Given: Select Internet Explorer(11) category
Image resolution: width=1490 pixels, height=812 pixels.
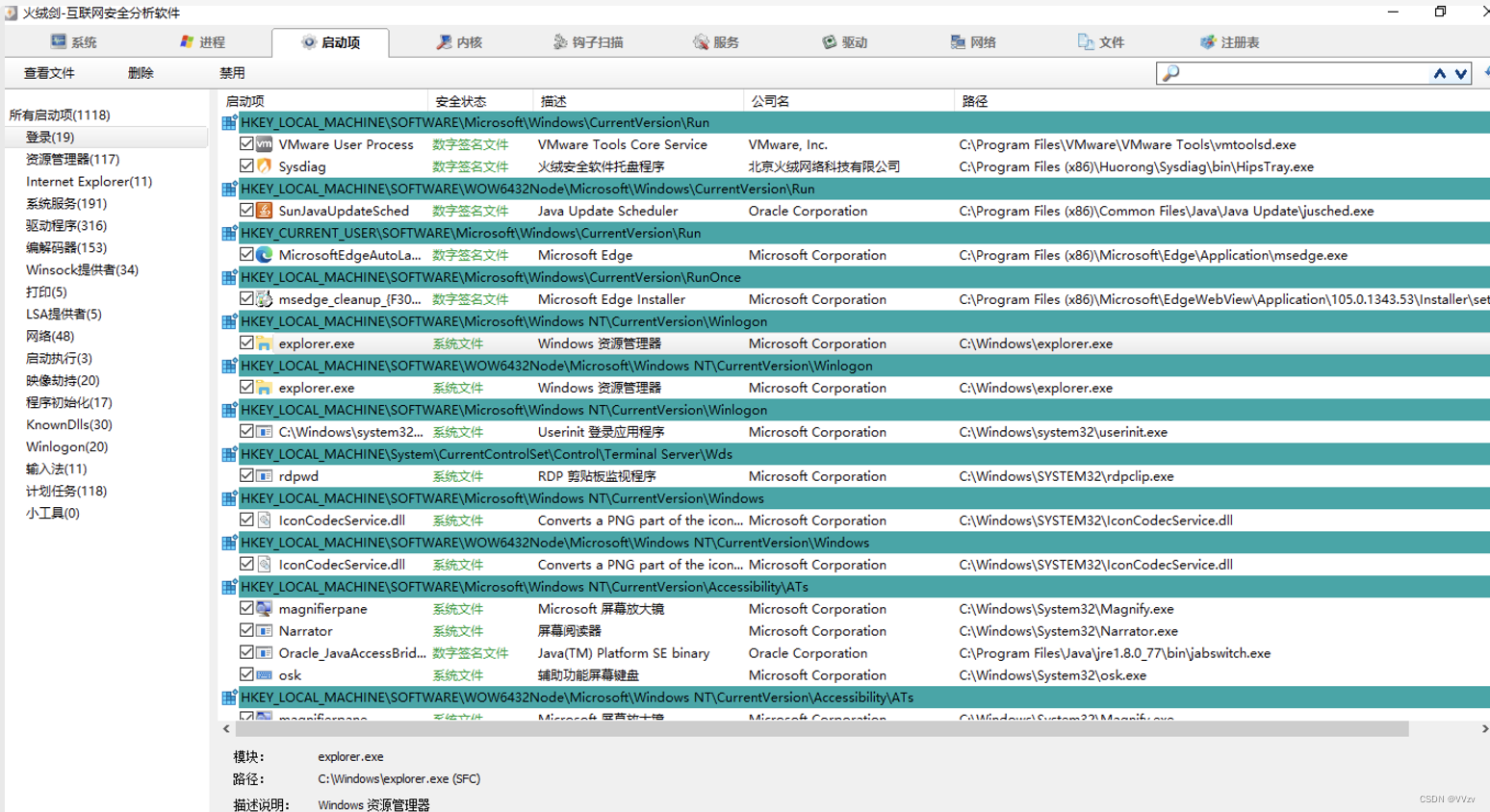Looking at the screenshot, I should click(x=89, y=182).
